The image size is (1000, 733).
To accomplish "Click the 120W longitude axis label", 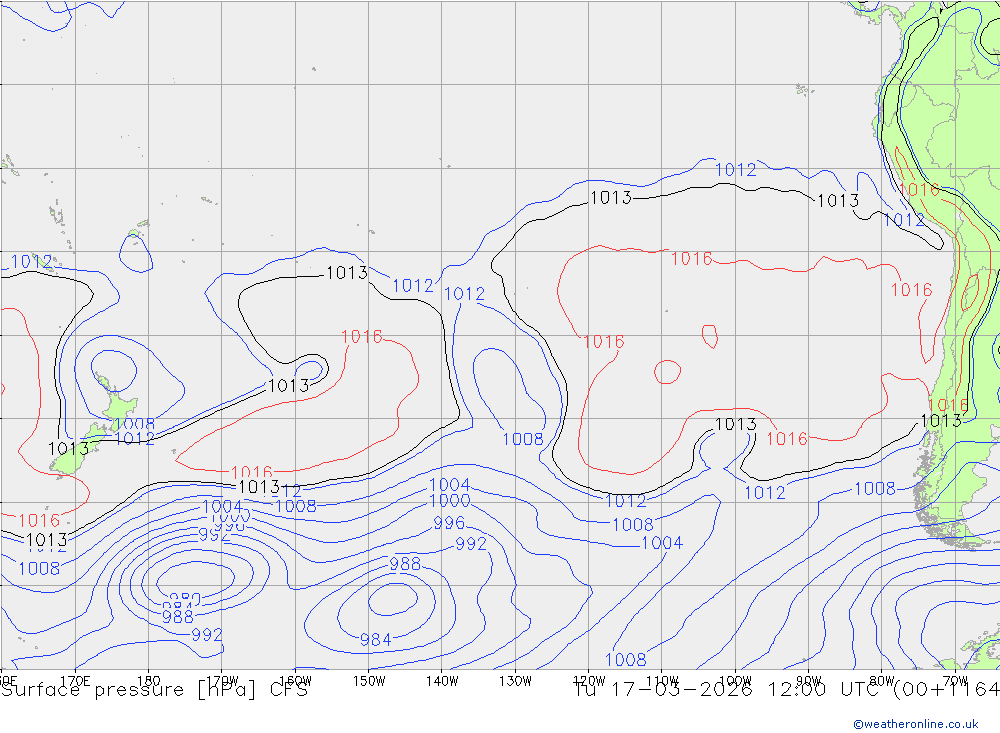I will pos(588,680).
